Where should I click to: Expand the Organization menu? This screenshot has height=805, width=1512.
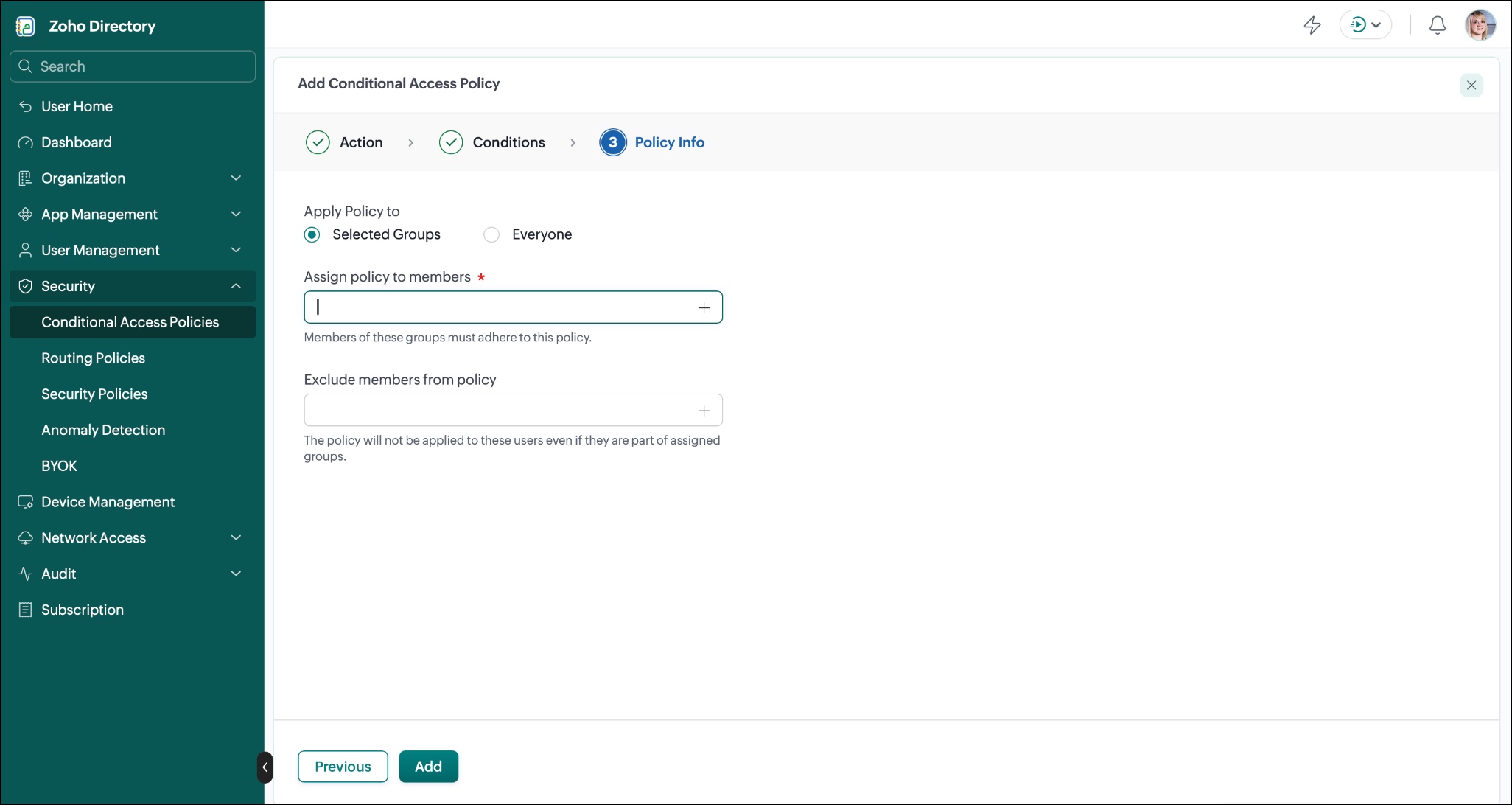tap(133, 178)
